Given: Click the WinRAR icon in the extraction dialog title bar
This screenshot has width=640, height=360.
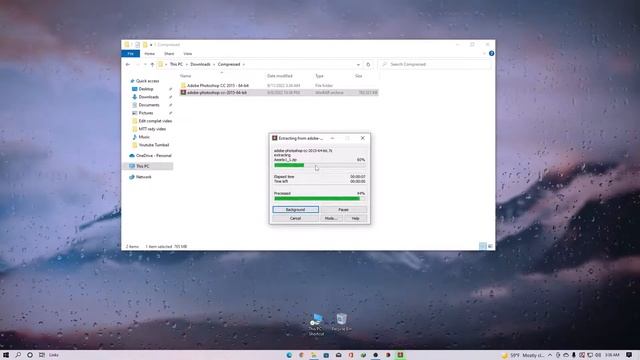Looking at the screenshot, I should (x=275, y=138).
